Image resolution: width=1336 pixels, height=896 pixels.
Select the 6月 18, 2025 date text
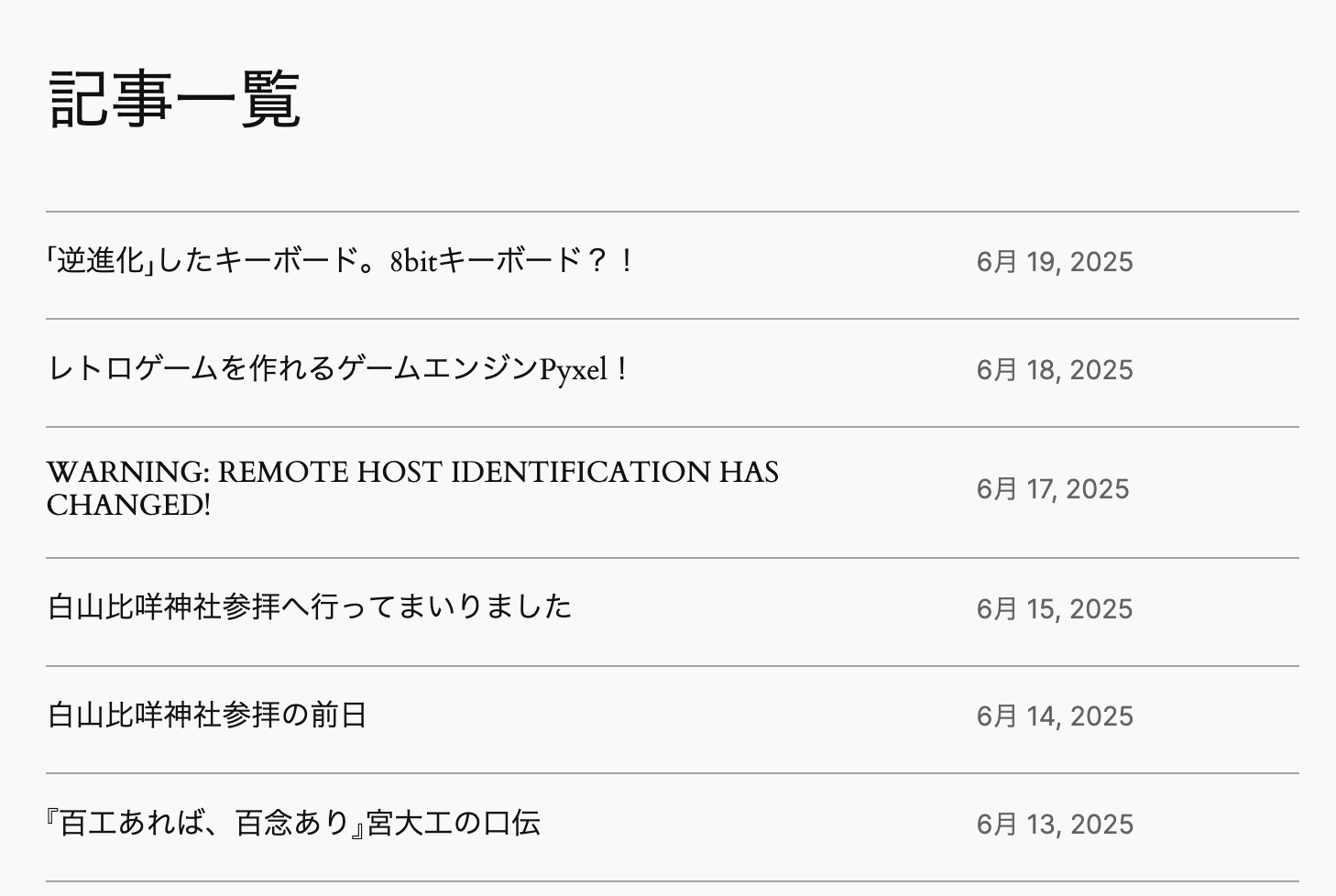click(x=1055, y=370)
